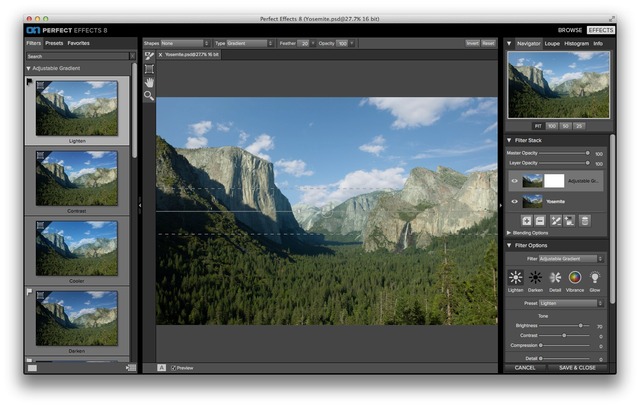
Task: Open the Shapes dropdown
Action: [x=185, y=43]
